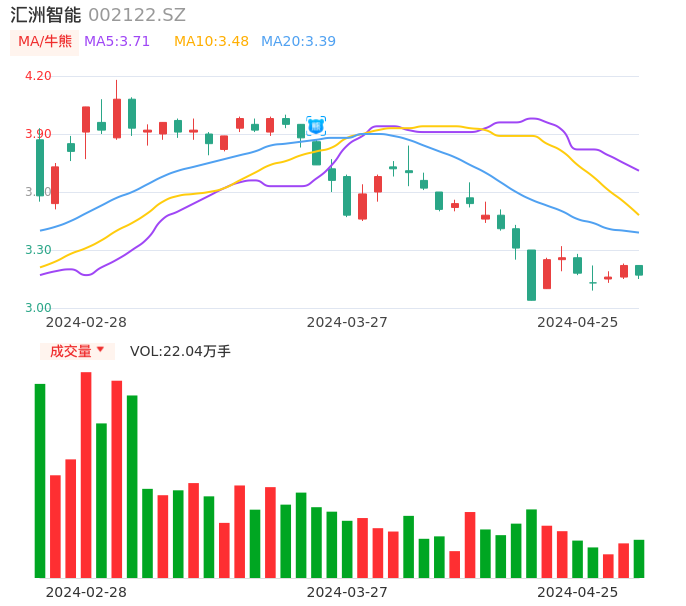Click the VOL:22.04万手 volume readout

point(180,351)
